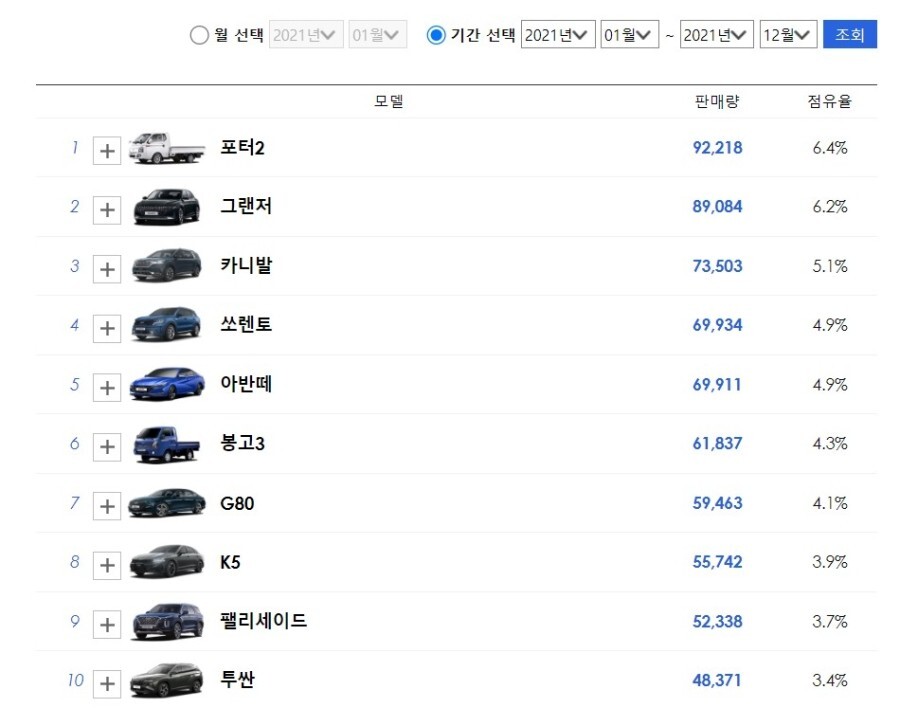Expand the 투싼 row plus icon
The width and height of the screenshot is (900, 708).
coord(107,684)
